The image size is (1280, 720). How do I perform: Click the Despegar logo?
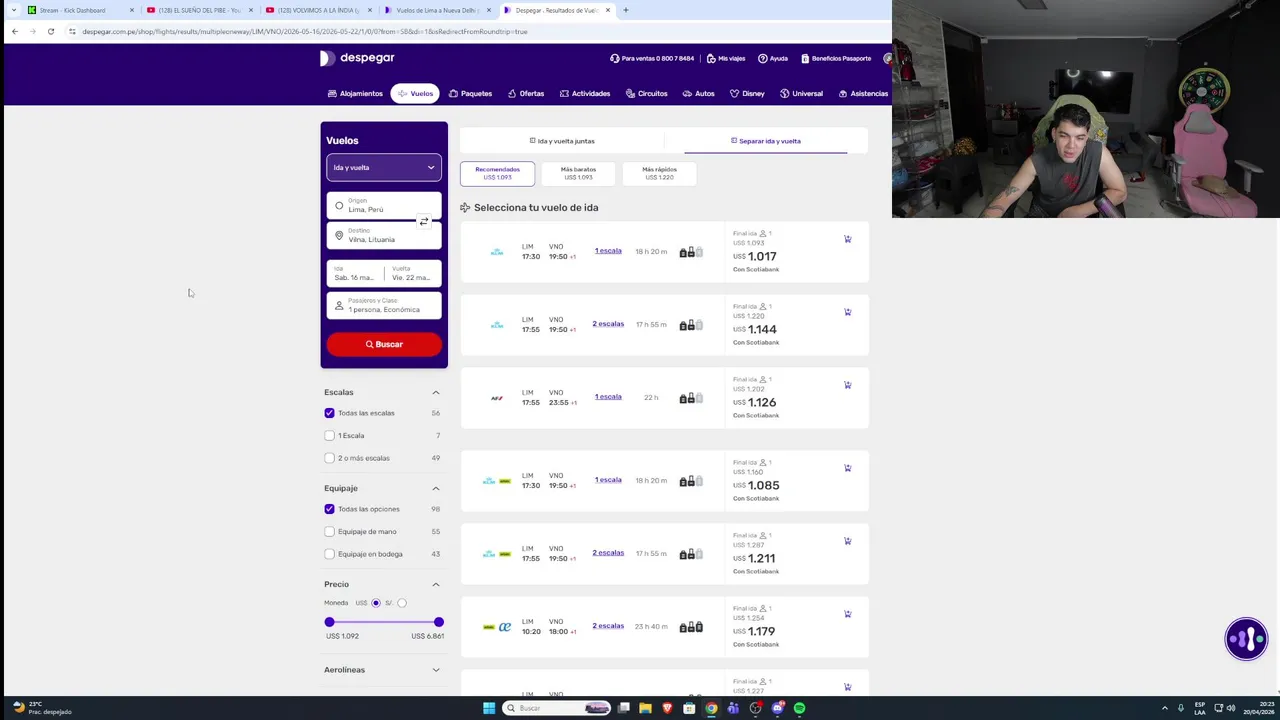point(357,58)
